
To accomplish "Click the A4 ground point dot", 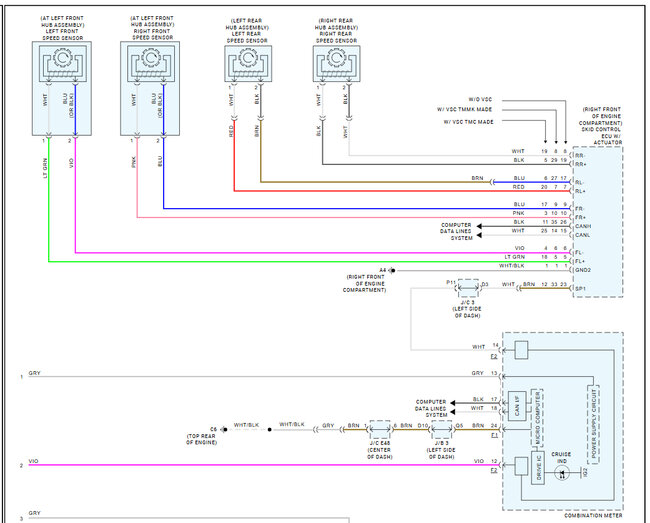I will coord(393,271).
